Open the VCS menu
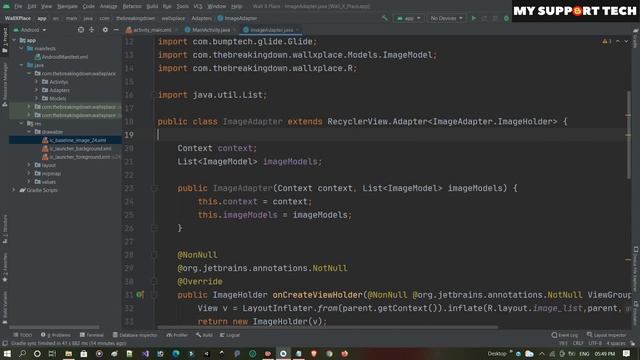The width and height of the screenshot is (640, 360). [x=198, y=7]
